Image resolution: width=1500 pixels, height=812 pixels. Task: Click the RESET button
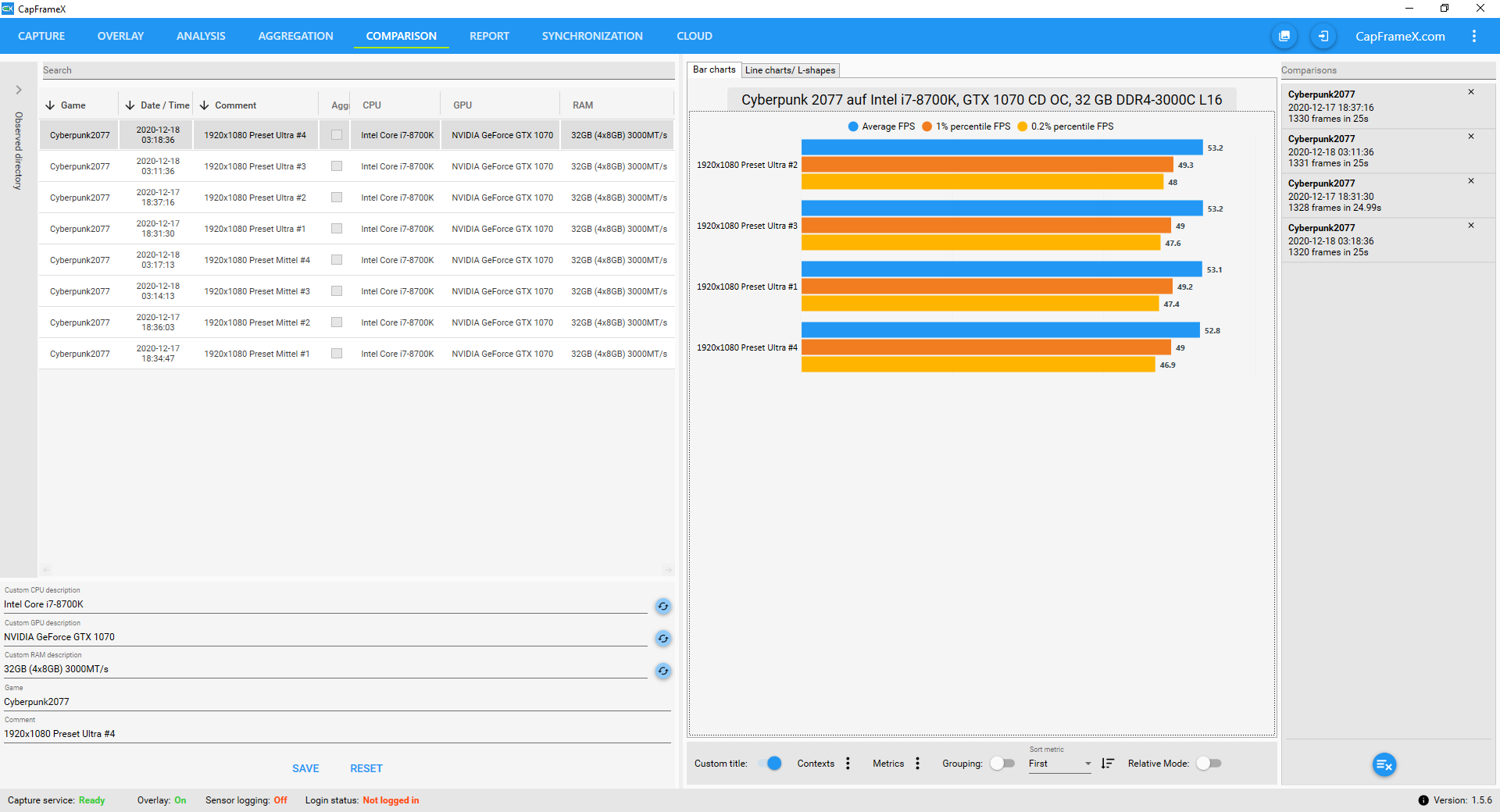[x=366, y=768]
